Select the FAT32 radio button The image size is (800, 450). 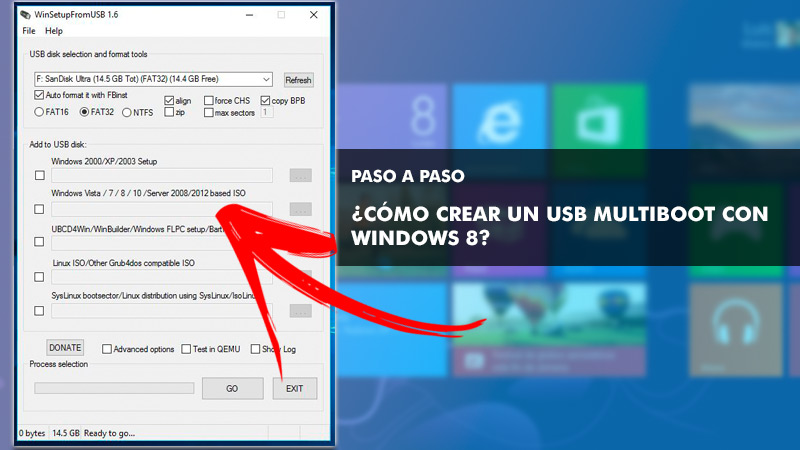tap(84, 112)
